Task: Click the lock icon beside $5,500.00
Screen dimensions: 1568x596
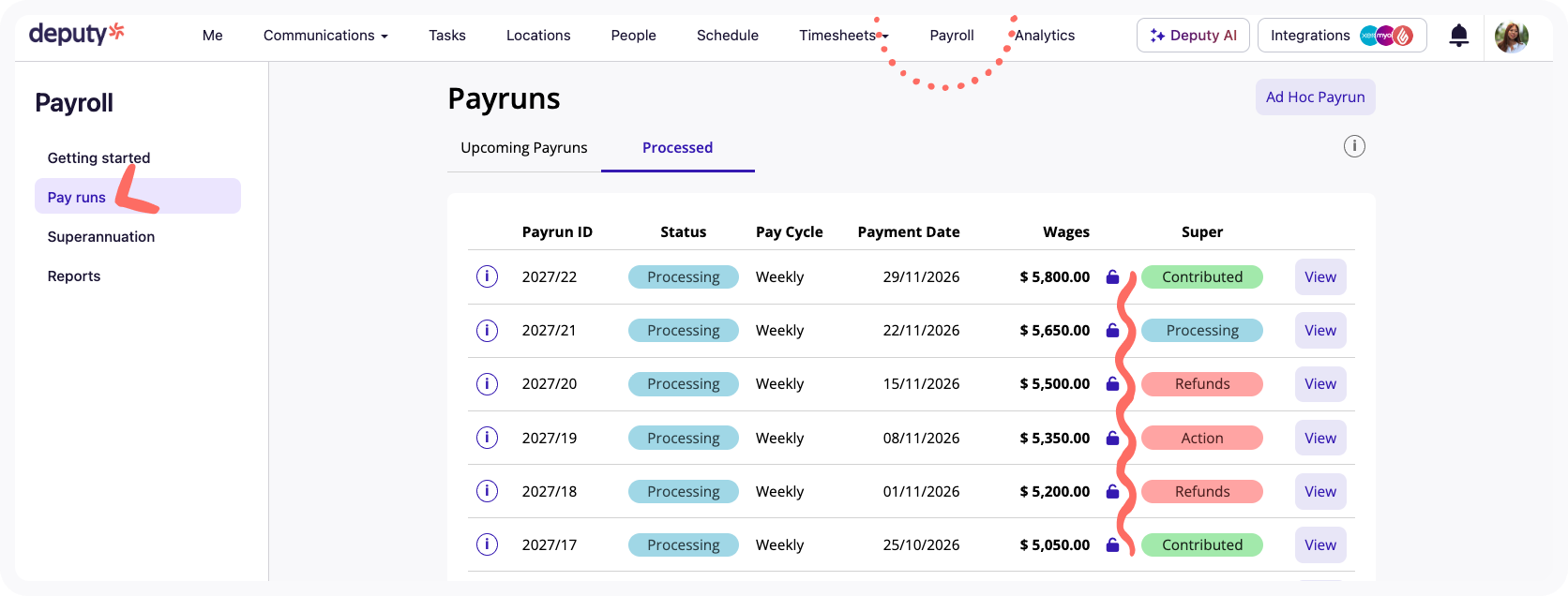Action: pyautogui.click(x=1112, y=383)
